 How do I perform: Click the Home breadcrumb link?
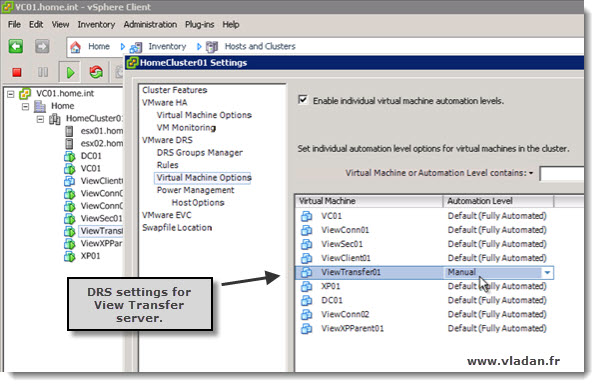(99, 47)
